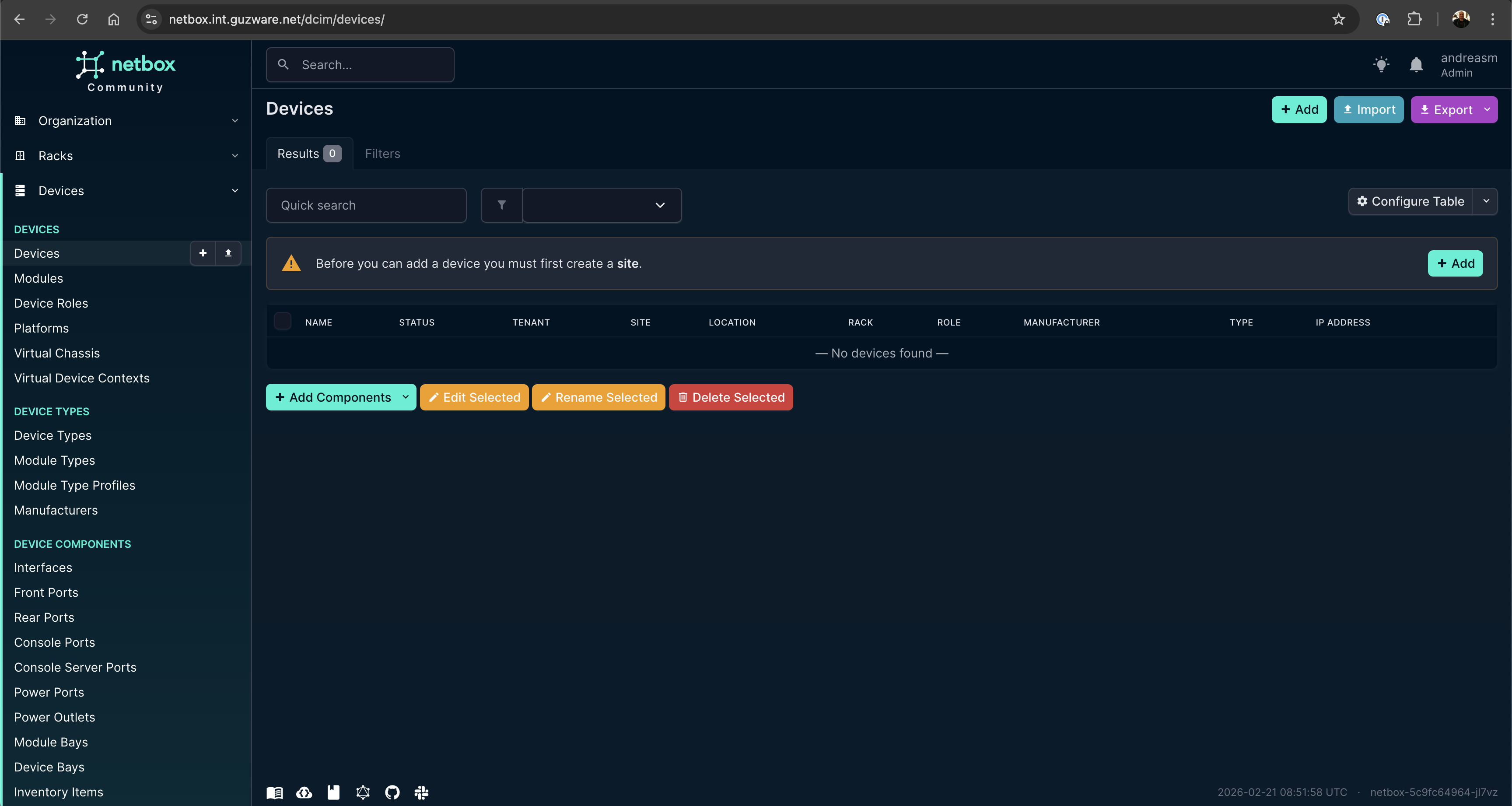Open the NetBox GitHub icon in footer
Screen dimensions: 1512x806
392,792
